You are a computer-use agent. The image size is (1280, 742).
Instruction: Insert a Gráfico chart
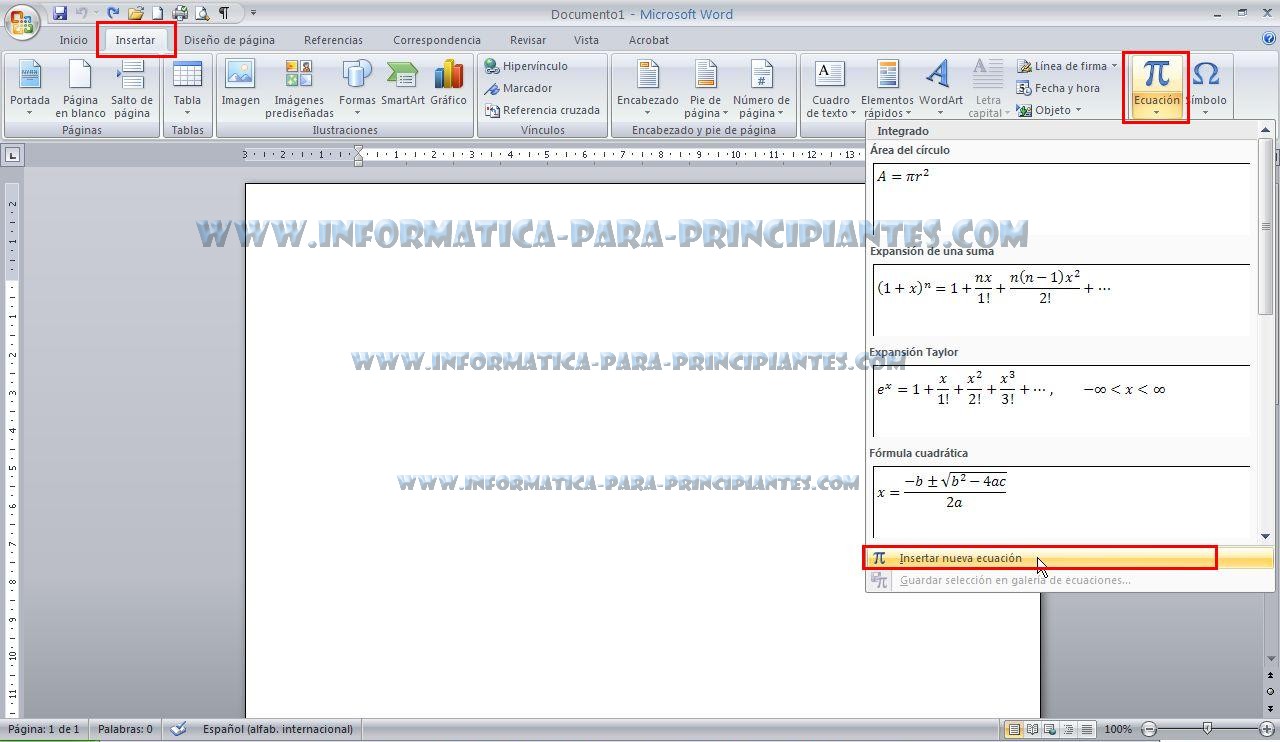(x=448, y=85)
